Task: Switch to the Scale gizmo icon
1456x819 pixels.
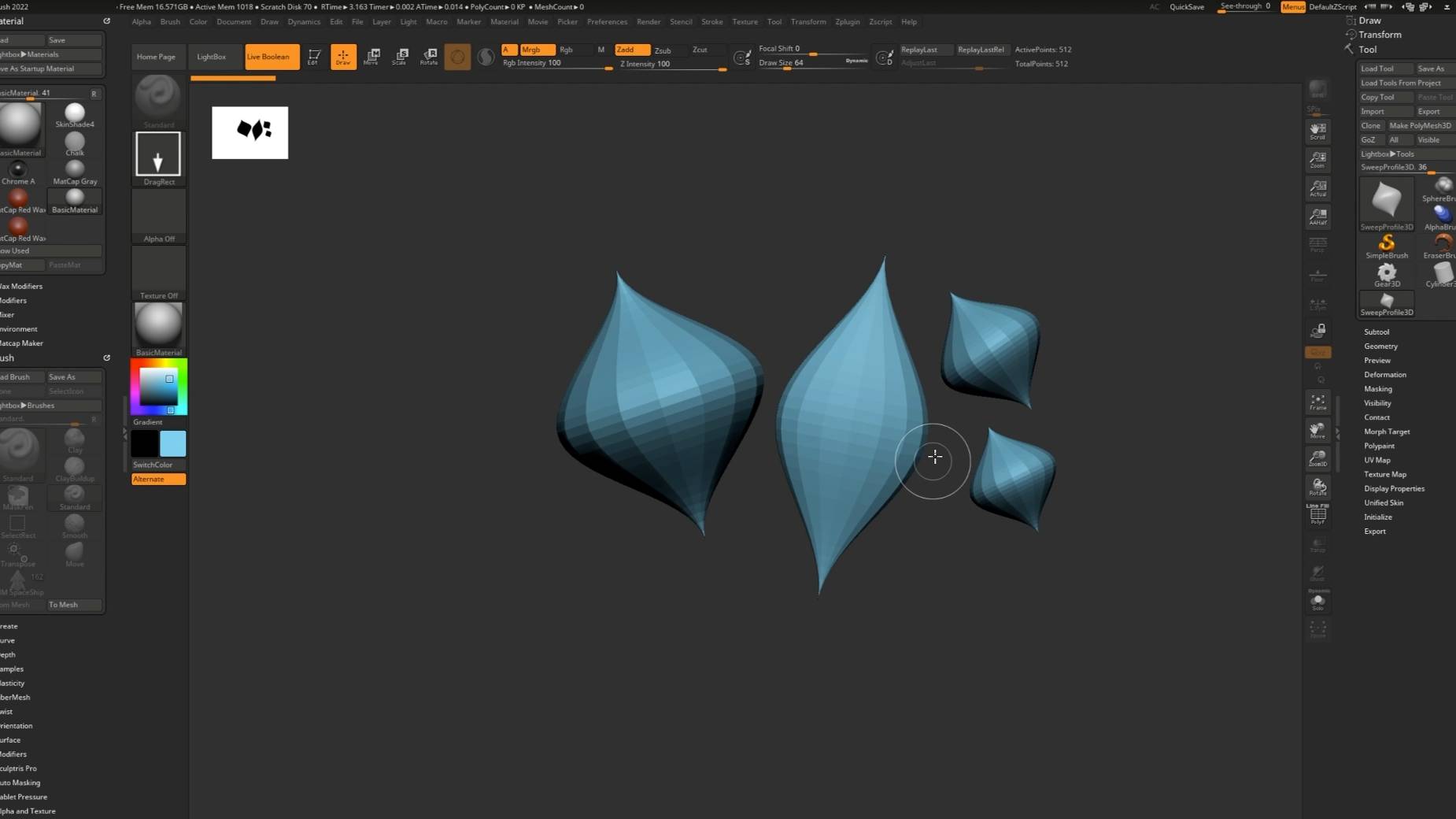Action: (x=401, y=56)
